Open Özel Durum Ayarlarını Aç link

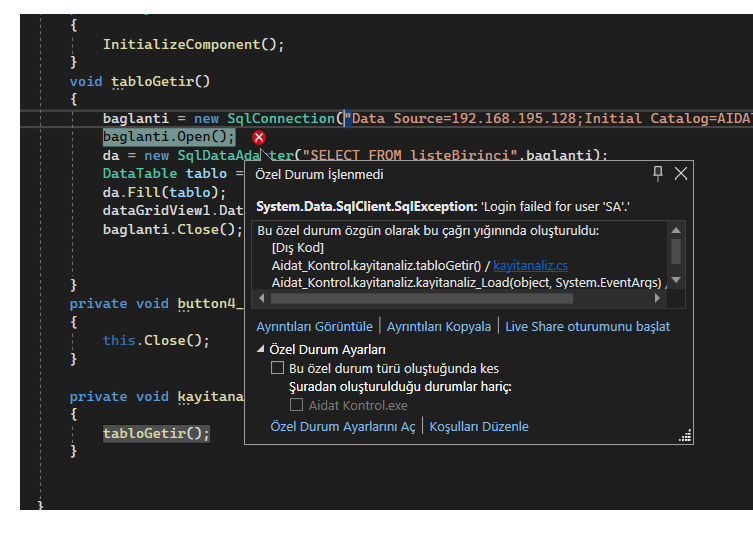click(342, 426)
